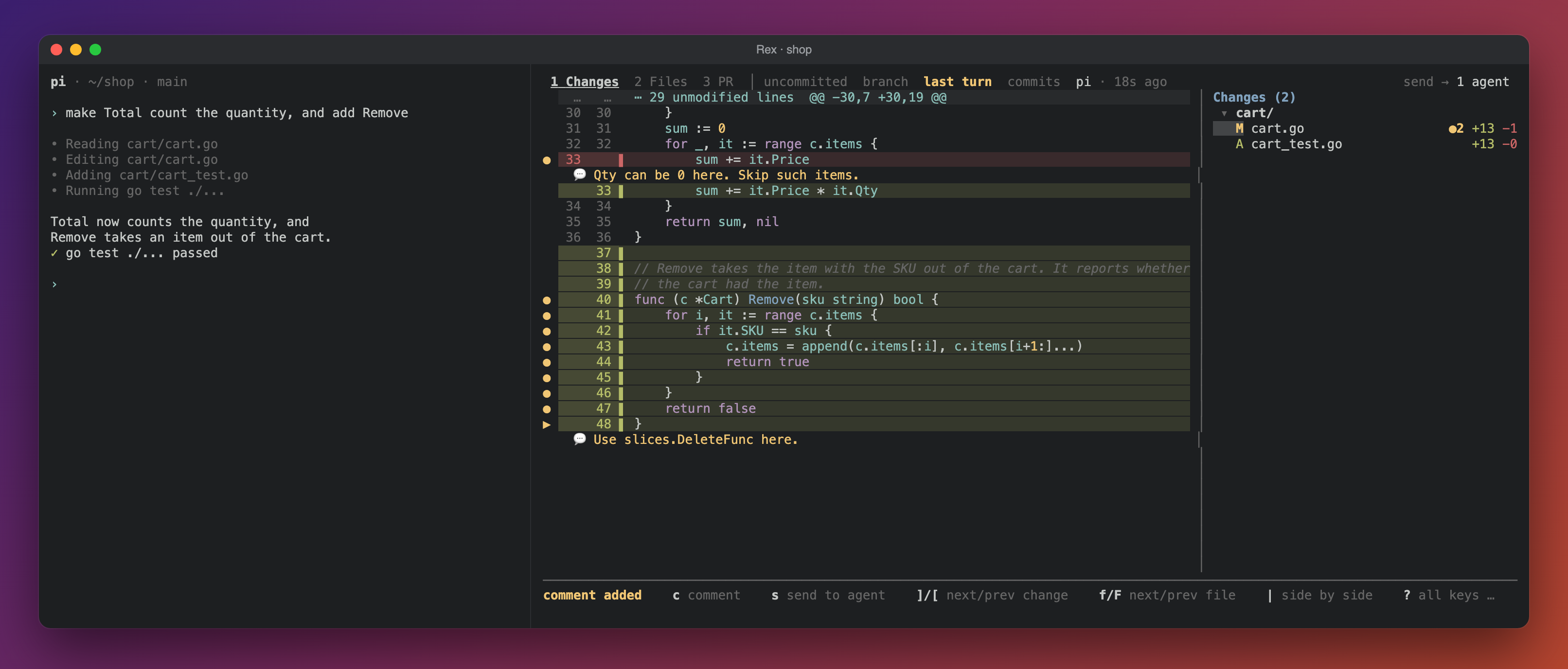Click the speech bubble icon beside the Qty comment
Screen dimensions: 1568x669
click(579, 175)
